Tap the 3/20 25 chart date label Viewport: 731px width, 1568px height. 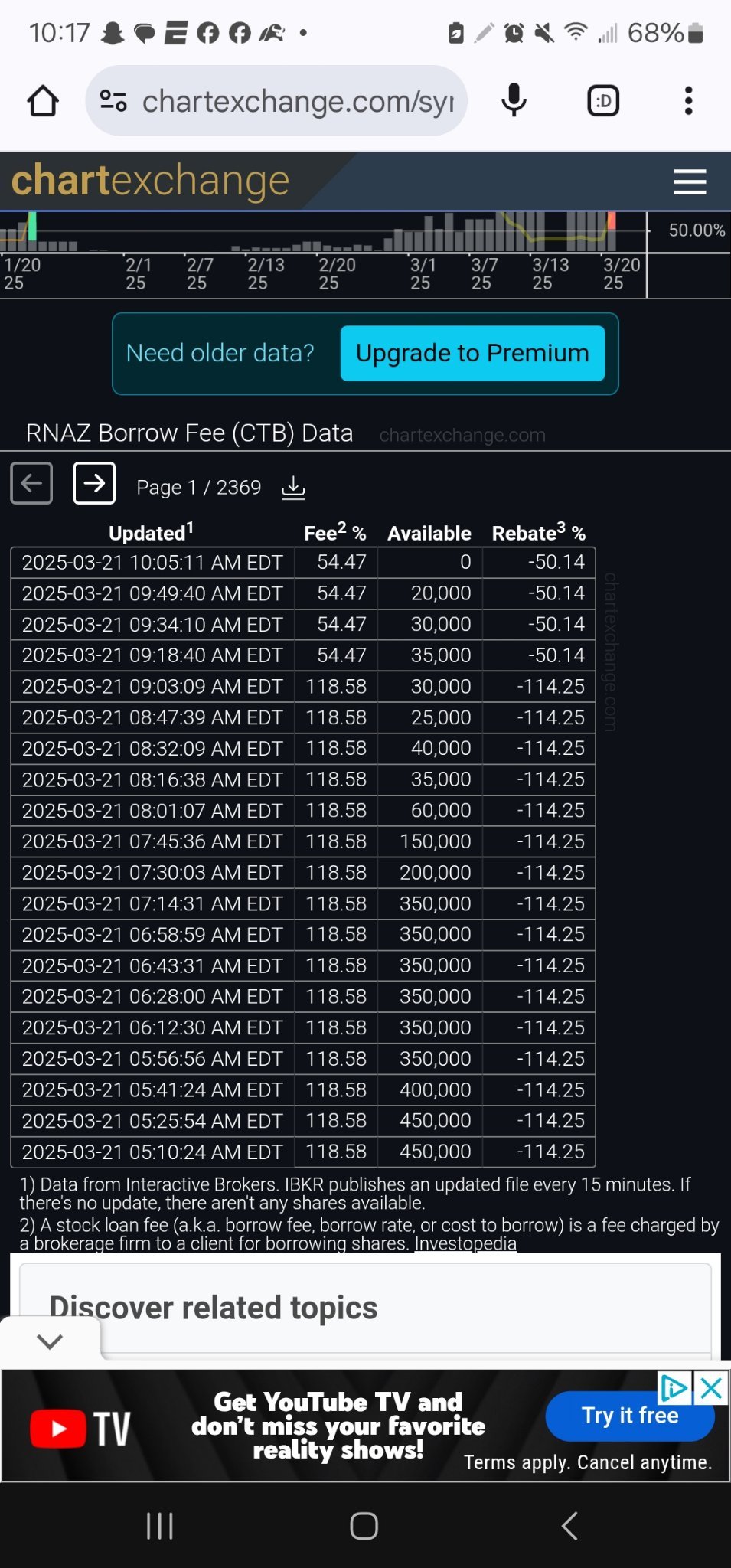click(622, 274)
